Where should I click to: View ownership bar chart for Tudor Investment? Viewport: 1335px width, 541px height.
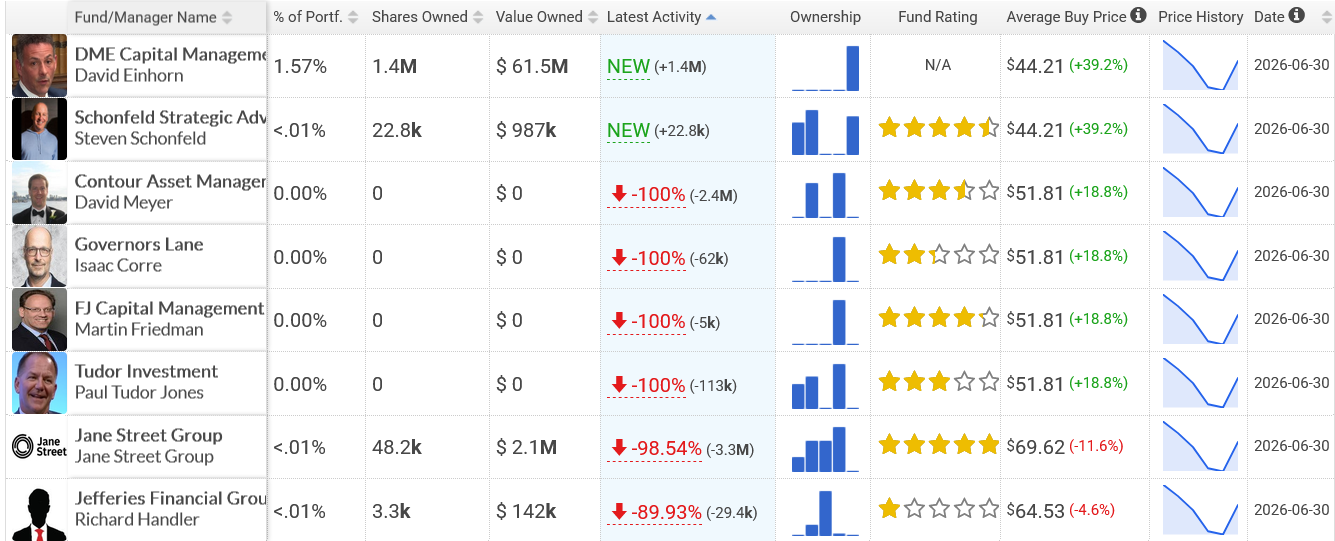[x=825, y=385]
